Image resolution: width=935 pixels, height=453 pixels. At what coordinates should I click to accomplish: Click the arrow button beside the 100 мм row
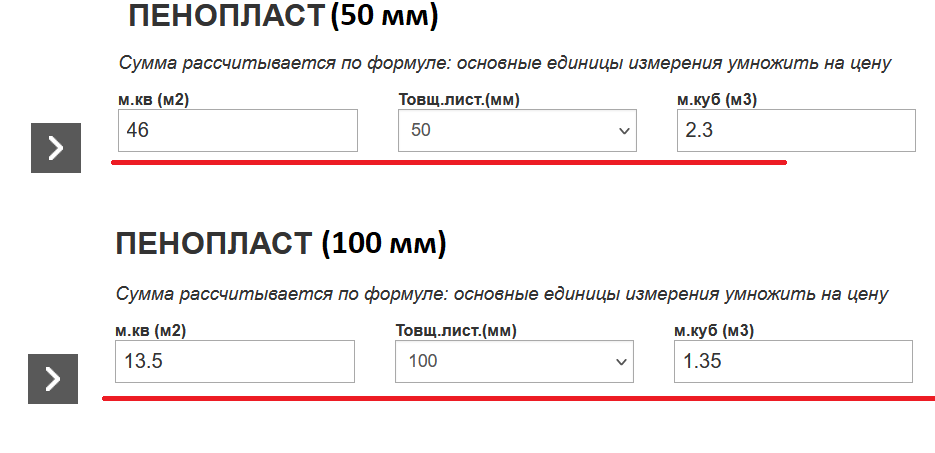pos(53,379)
